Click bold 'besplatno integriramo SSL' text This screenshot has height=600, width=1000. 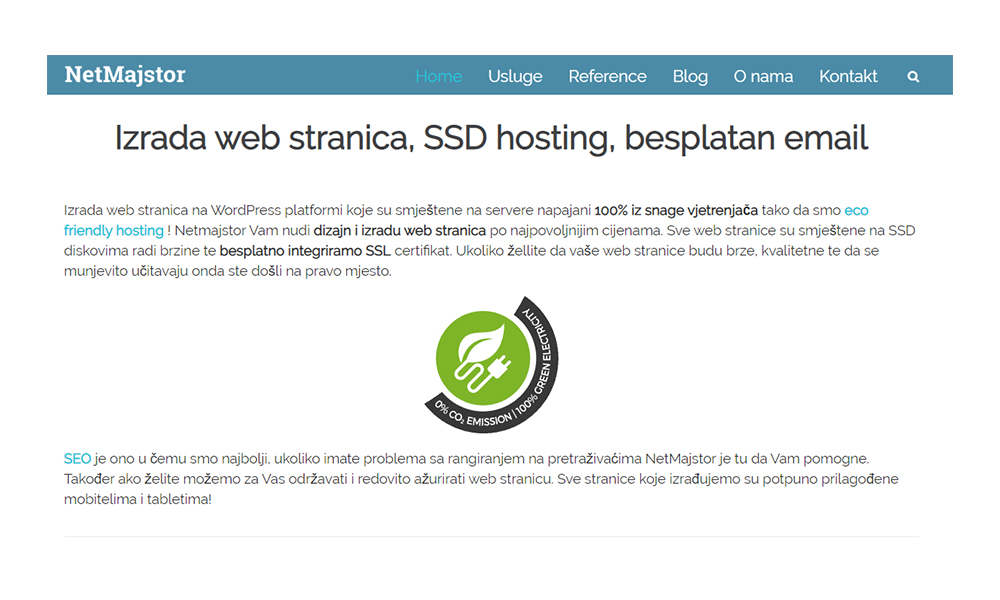[x=304, y=250]
